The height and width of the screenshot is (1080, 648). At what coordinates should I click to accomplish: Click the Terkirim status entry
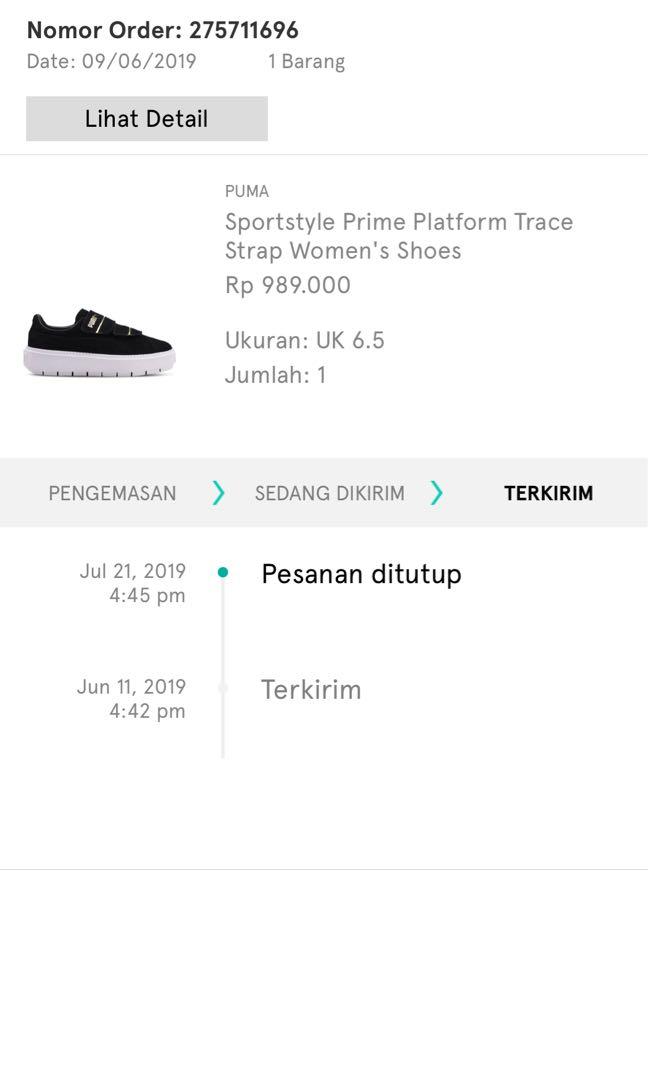tap(311, 689)
